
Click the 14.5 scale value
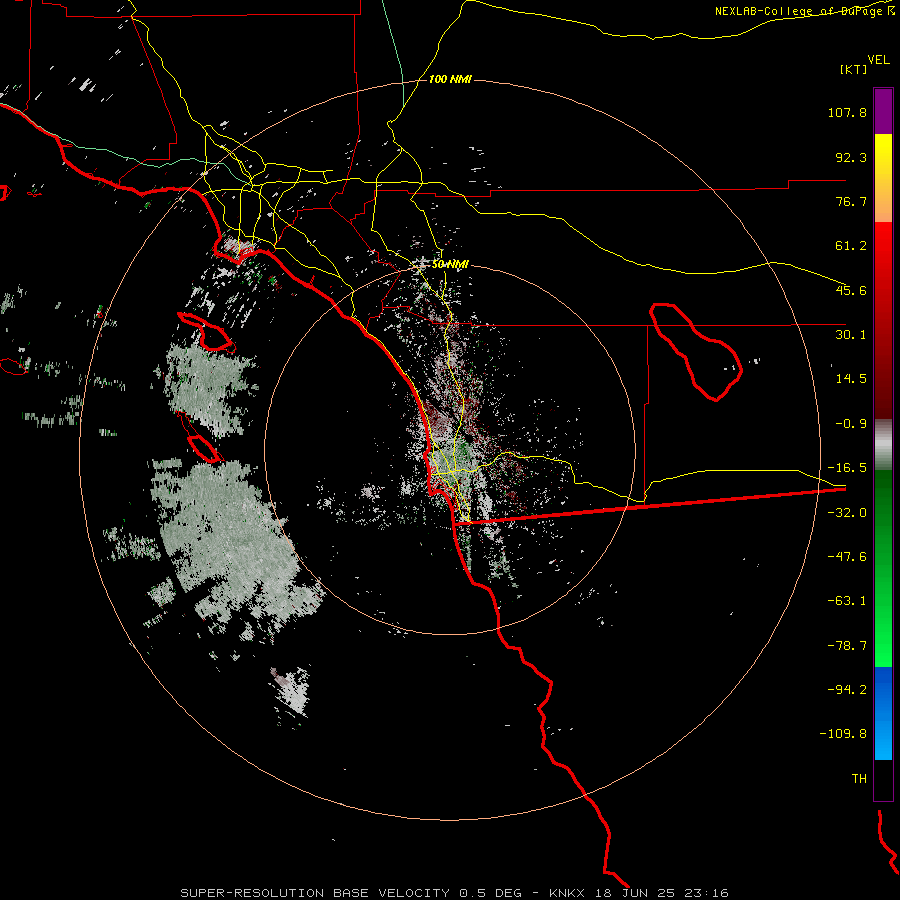point(851,379)
